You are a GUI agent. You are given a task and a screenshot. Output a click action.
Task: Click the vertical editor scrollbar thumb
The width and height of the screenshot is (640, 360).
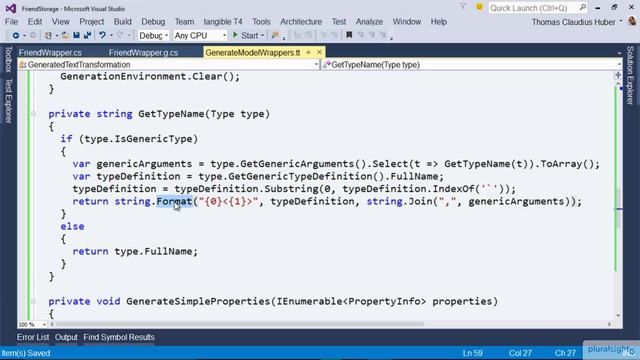pyautogui.click(x=618, y=209)
